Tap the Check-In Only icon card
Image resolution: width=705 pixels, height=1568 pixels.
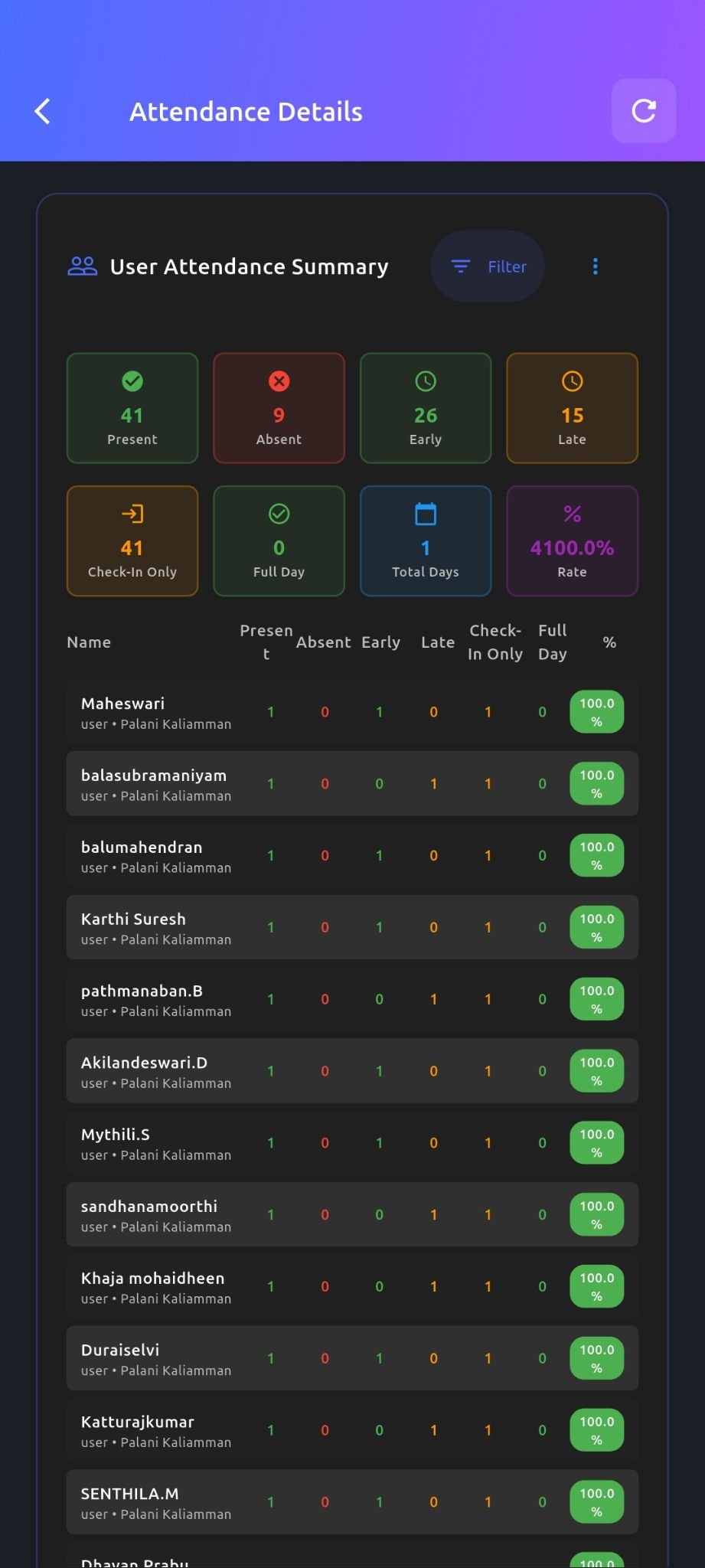132,541
